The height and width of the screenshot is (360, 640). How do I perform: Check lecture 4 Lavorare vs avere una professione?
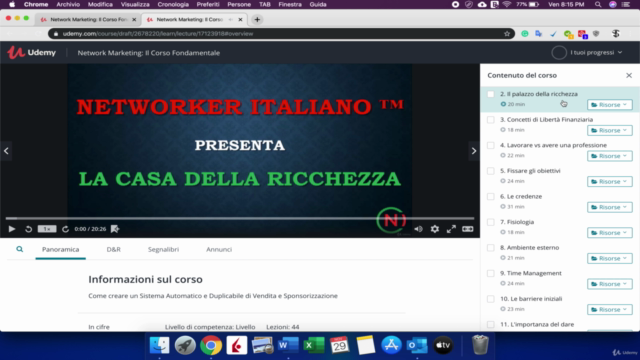pos(491,145)
